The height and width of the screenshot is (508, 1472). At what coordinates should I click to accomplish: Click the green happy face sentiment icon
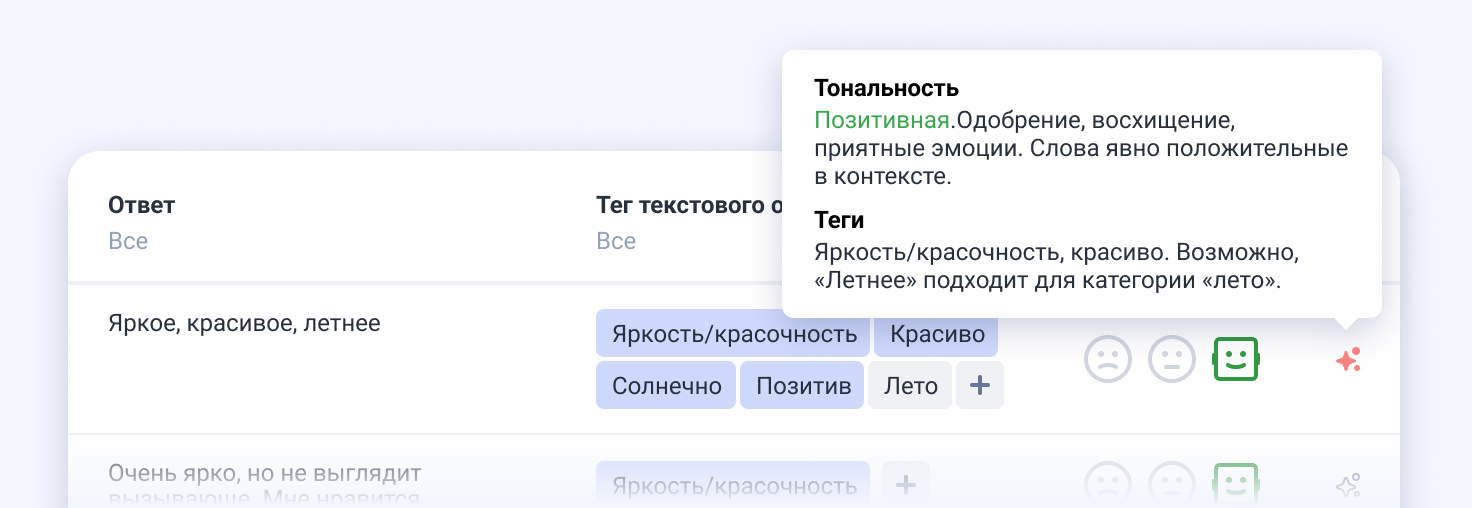(x=1236, y=359)
